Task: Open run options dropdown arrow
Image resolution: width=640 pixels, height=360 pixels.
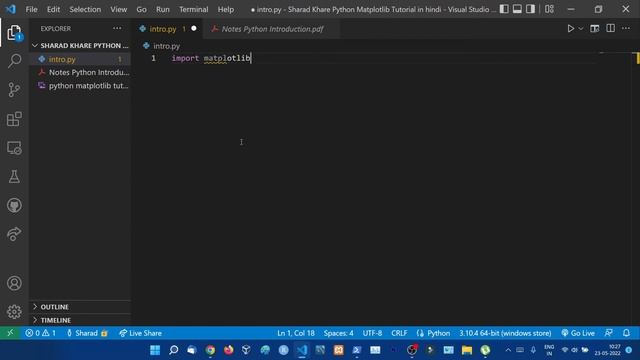Action: click(581, 29)
